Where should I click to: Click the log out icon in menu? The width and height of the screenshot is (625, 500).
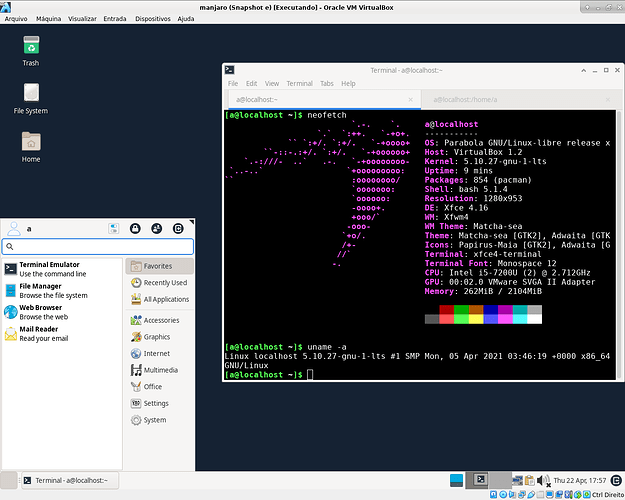pos(179,229)
